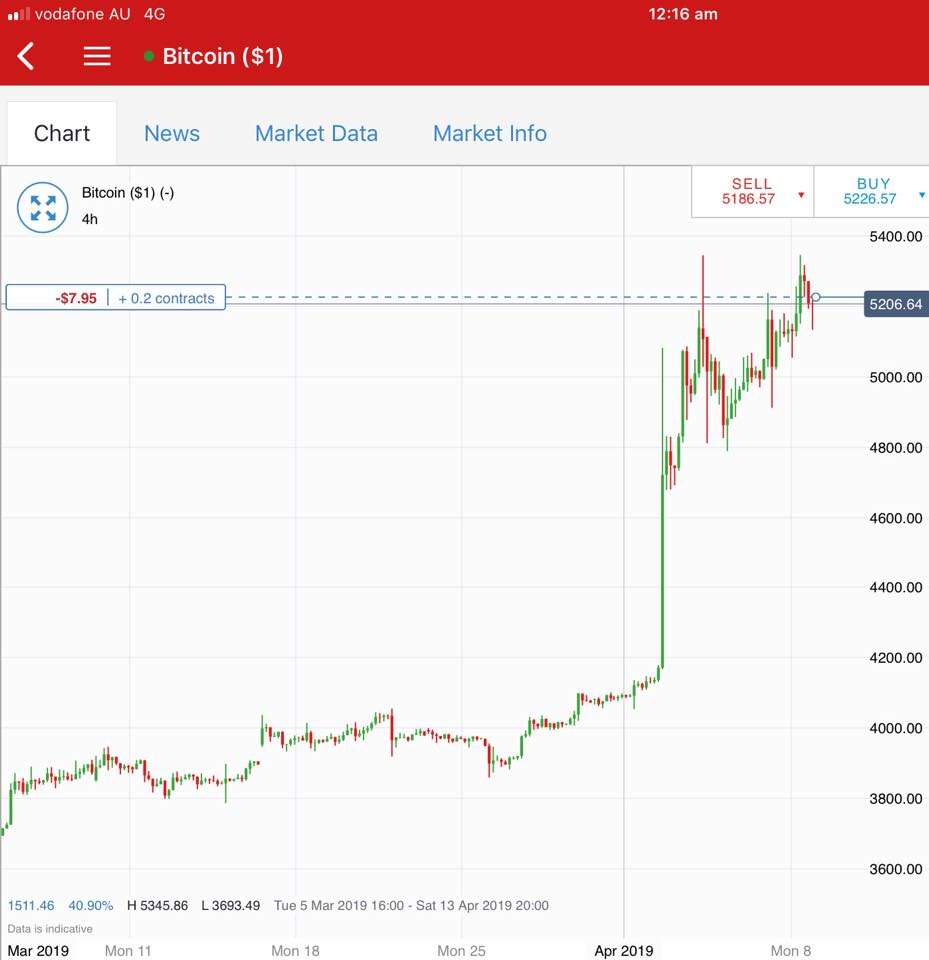The height and width of the screenshot is (960, 929).
Task: Tap 'Data is indicative' notice
Action: tap(50, 929)
